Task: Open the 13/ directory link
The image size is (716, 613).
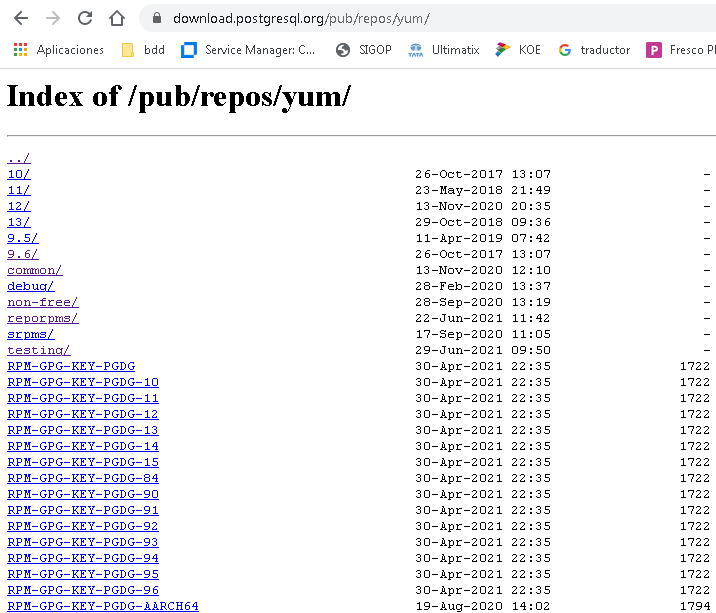Action: coord(19,222)
